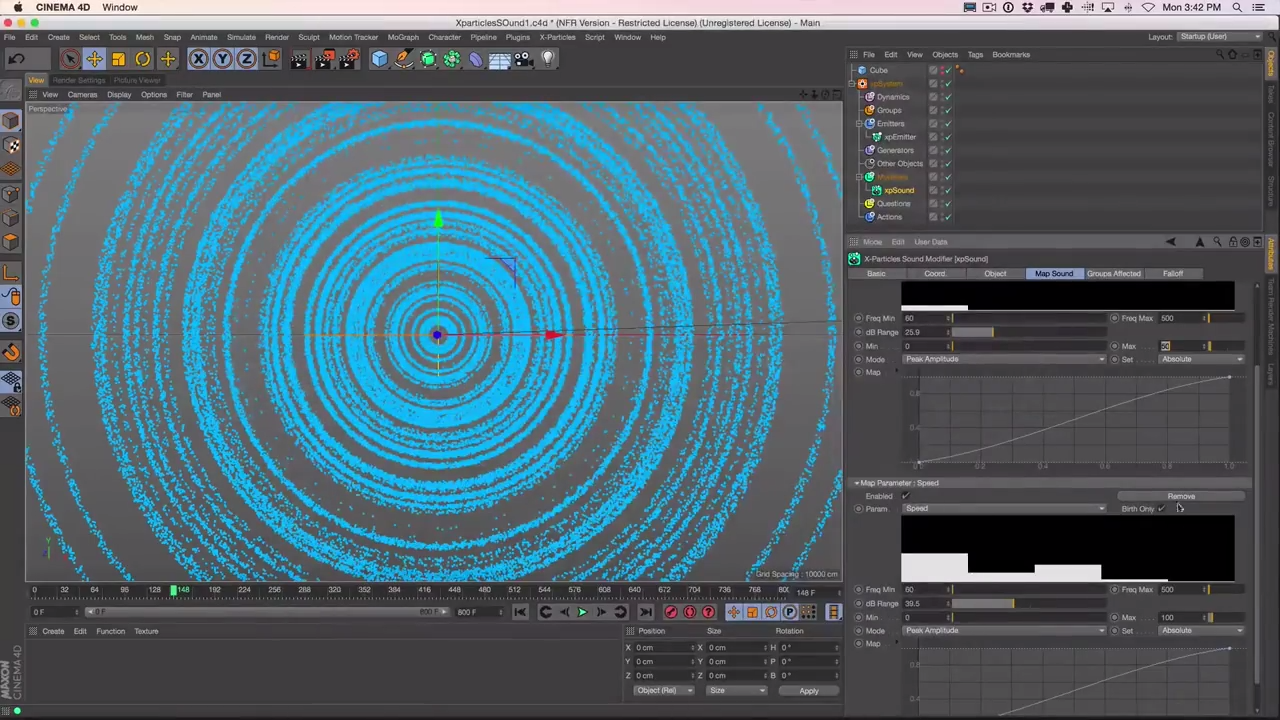This screenshot has height=720, width=1280.
Task: Click the timeline playhead at frame 148
Action: click(x=174, y=592)
